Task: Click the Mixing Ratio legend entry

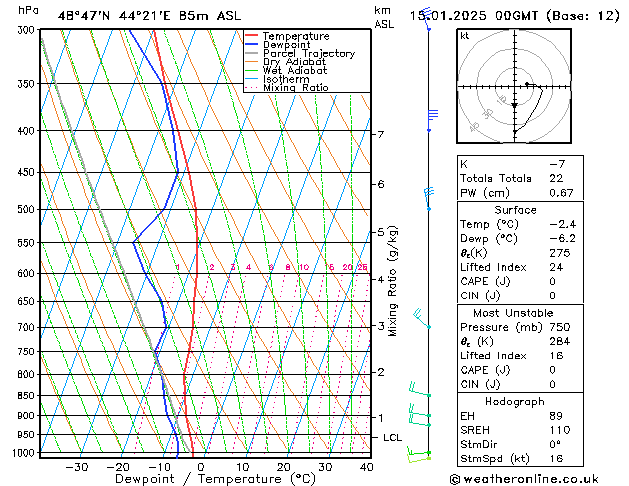Action: pos(296,87)
